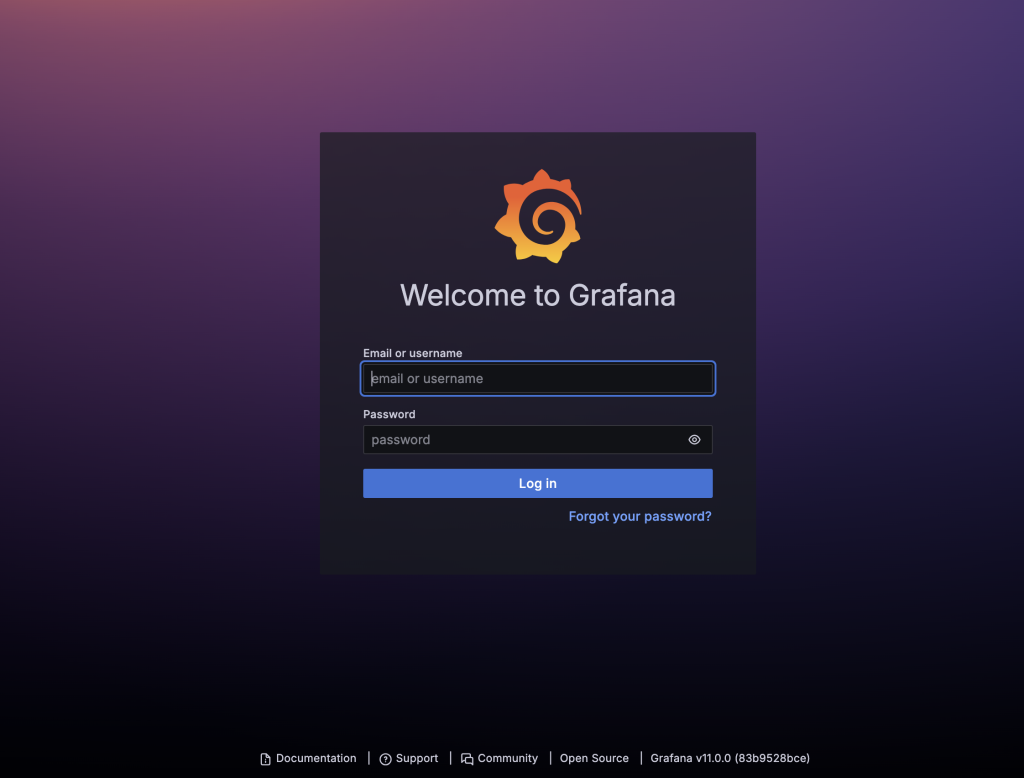Click the Support question-mark icon

[x=384, y=758]
